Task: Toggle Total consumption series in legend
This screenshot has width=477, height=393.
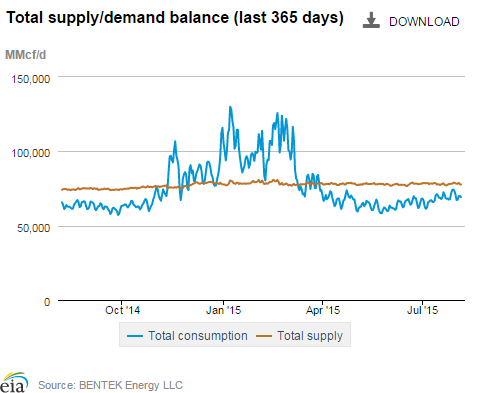Action: pyautogui.click(x=187, y=336)
